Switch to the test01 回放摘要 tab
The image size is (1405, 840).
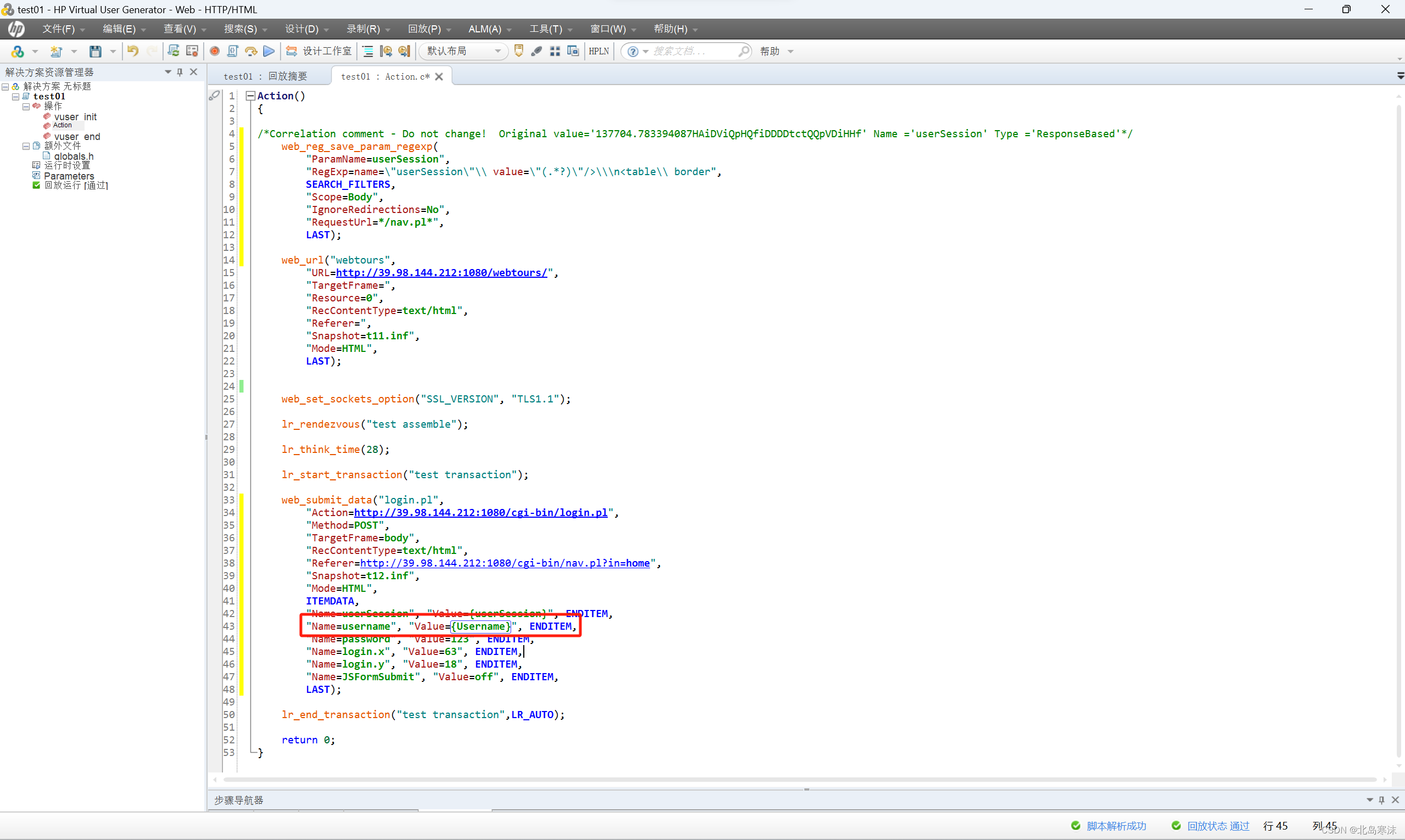tap(266, 76)
